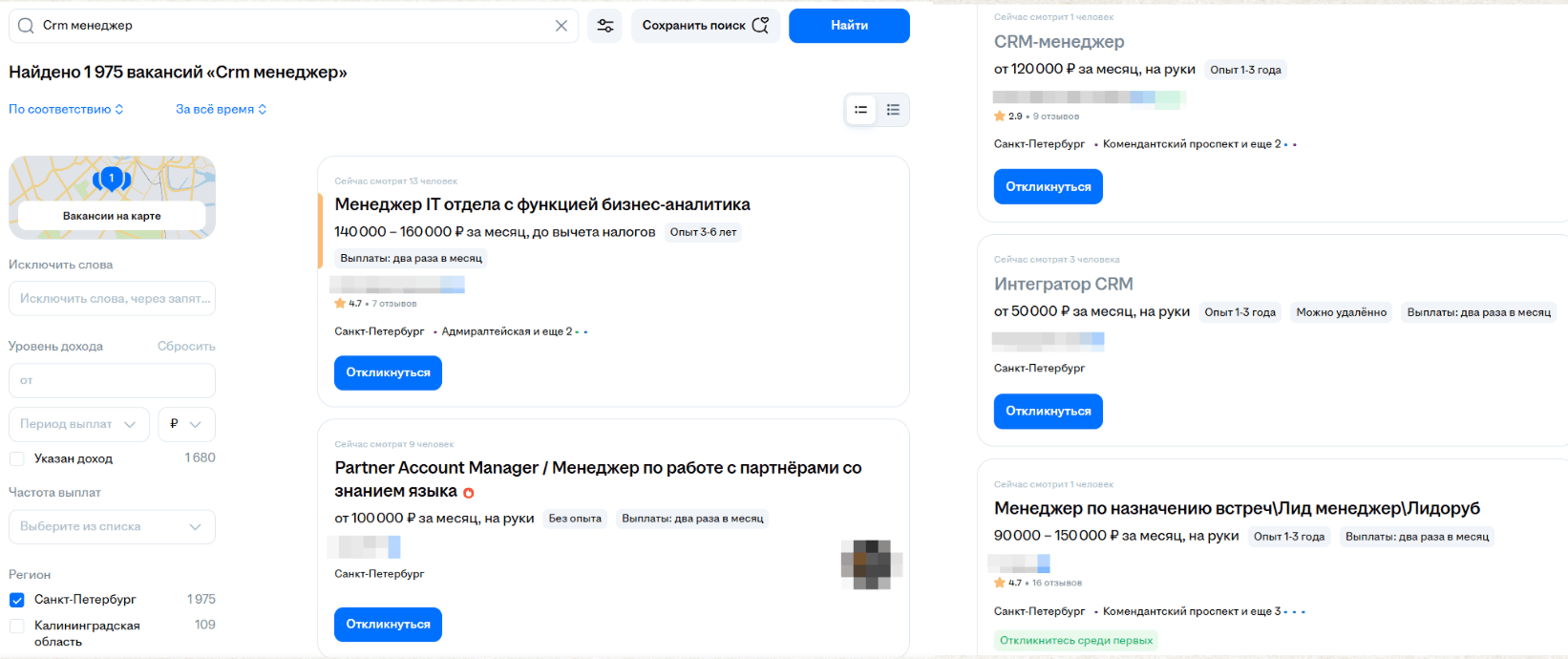1568x659 pixels.
Task: Click the blue Найти button
Action: [x=849, y=26]
